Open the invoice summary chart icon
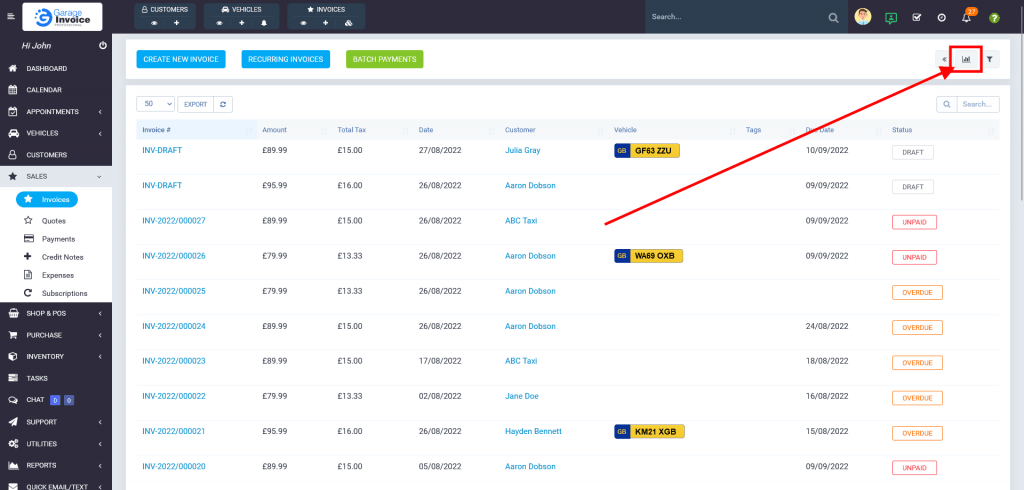This screenshot has height=490, width=1024. (x=966, y=59)
